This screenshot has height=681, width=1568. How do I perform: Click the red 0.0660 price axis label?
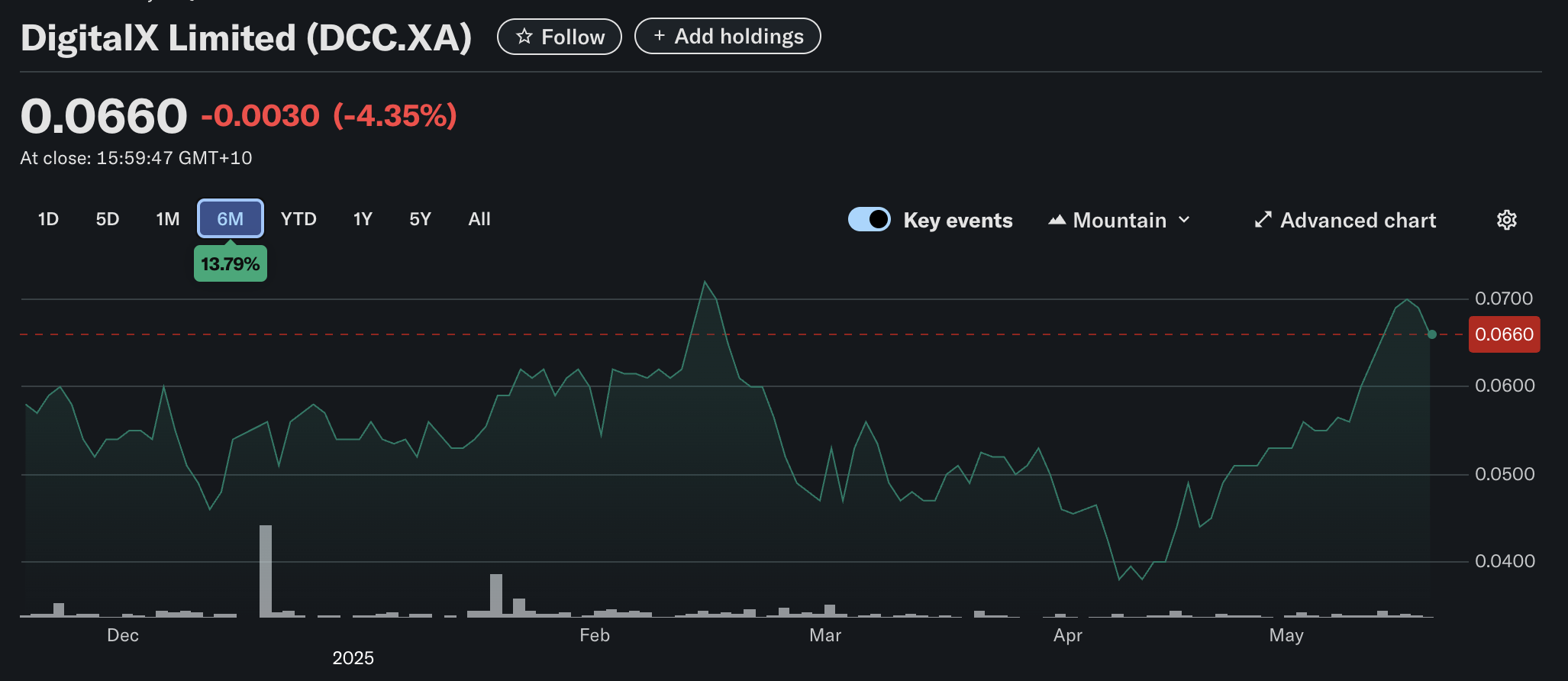pyautogui.click(x=1504, y=334)
